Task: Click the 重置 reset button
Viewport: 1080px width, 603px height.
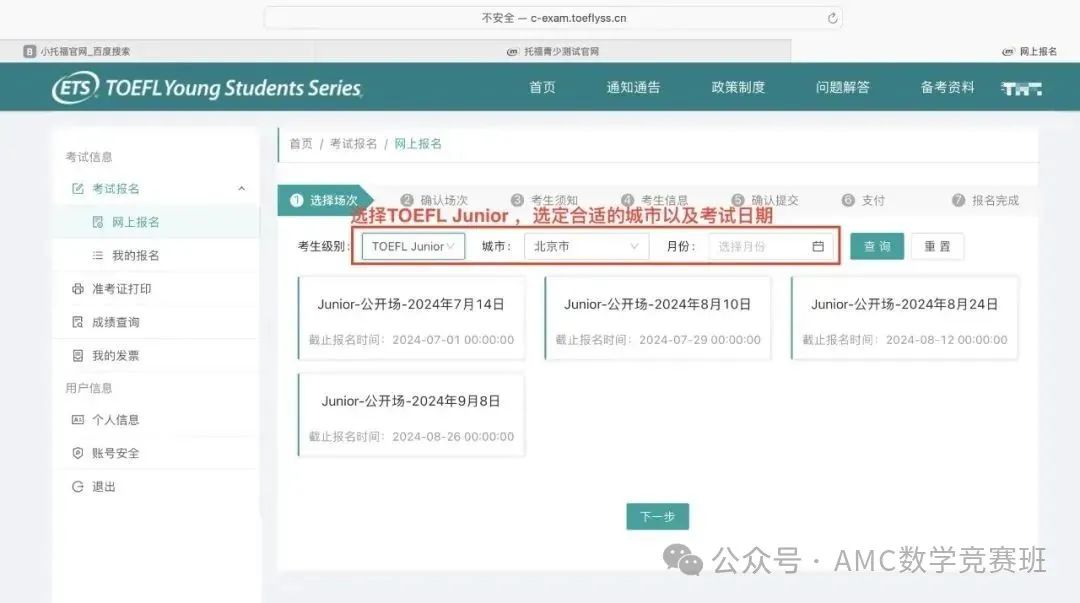Action: click(937, 246)
